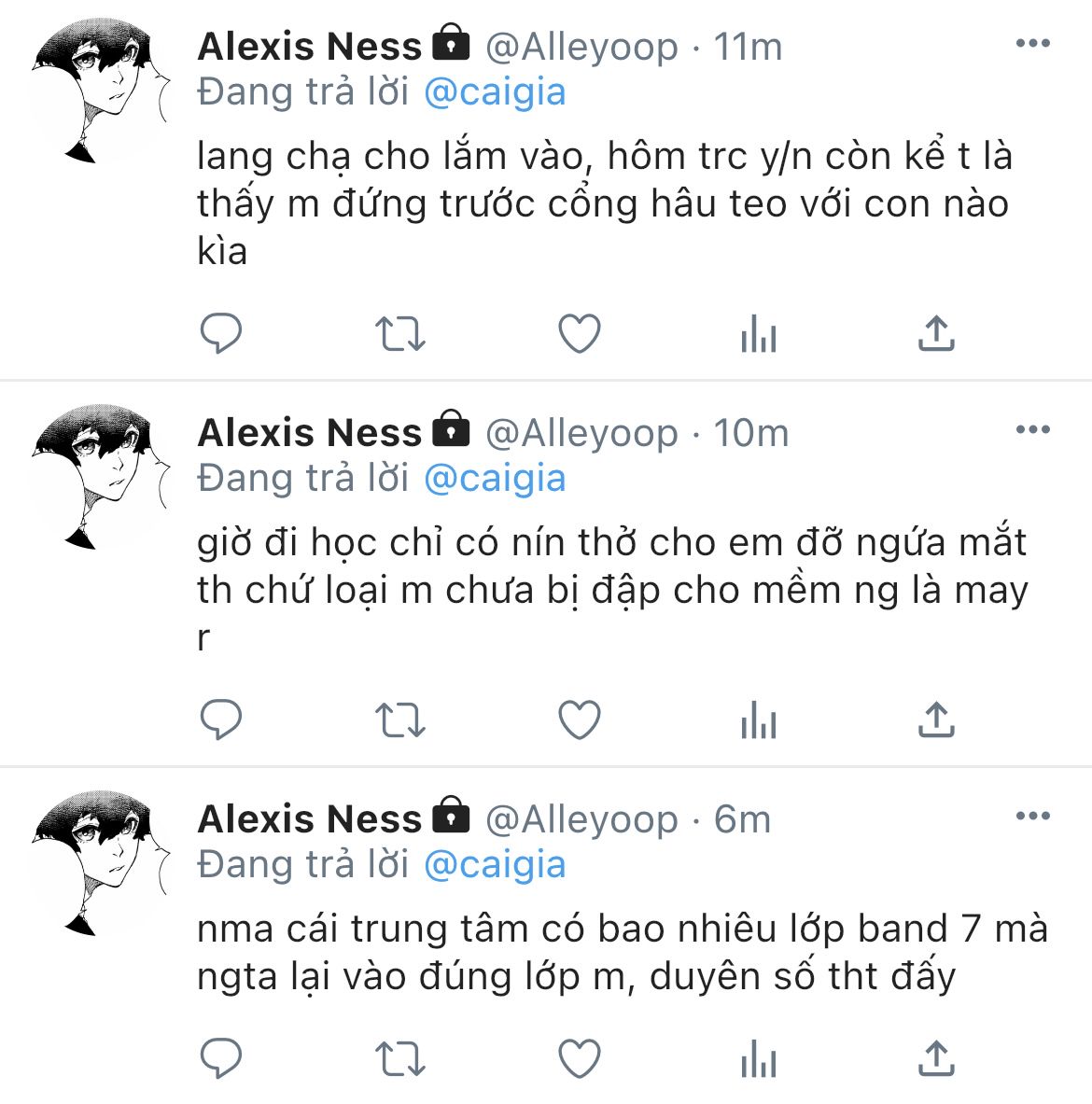View analytics for the 10m tweet
Screen dimensions: 1092x1104
758,720
